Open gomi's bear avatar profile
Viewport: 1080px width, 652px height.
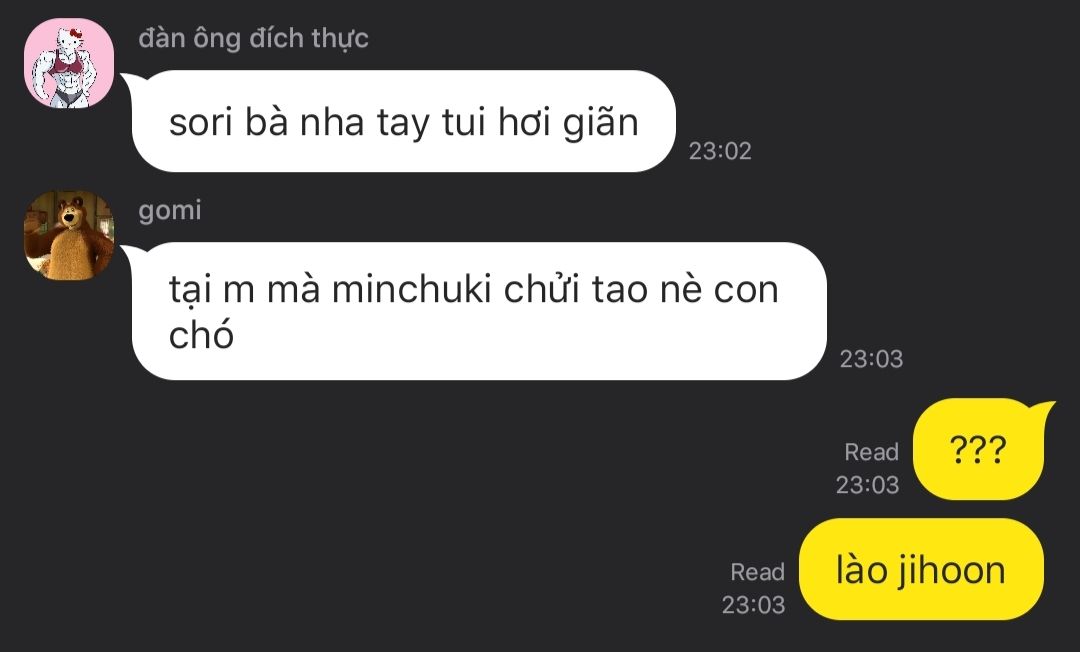69,235
